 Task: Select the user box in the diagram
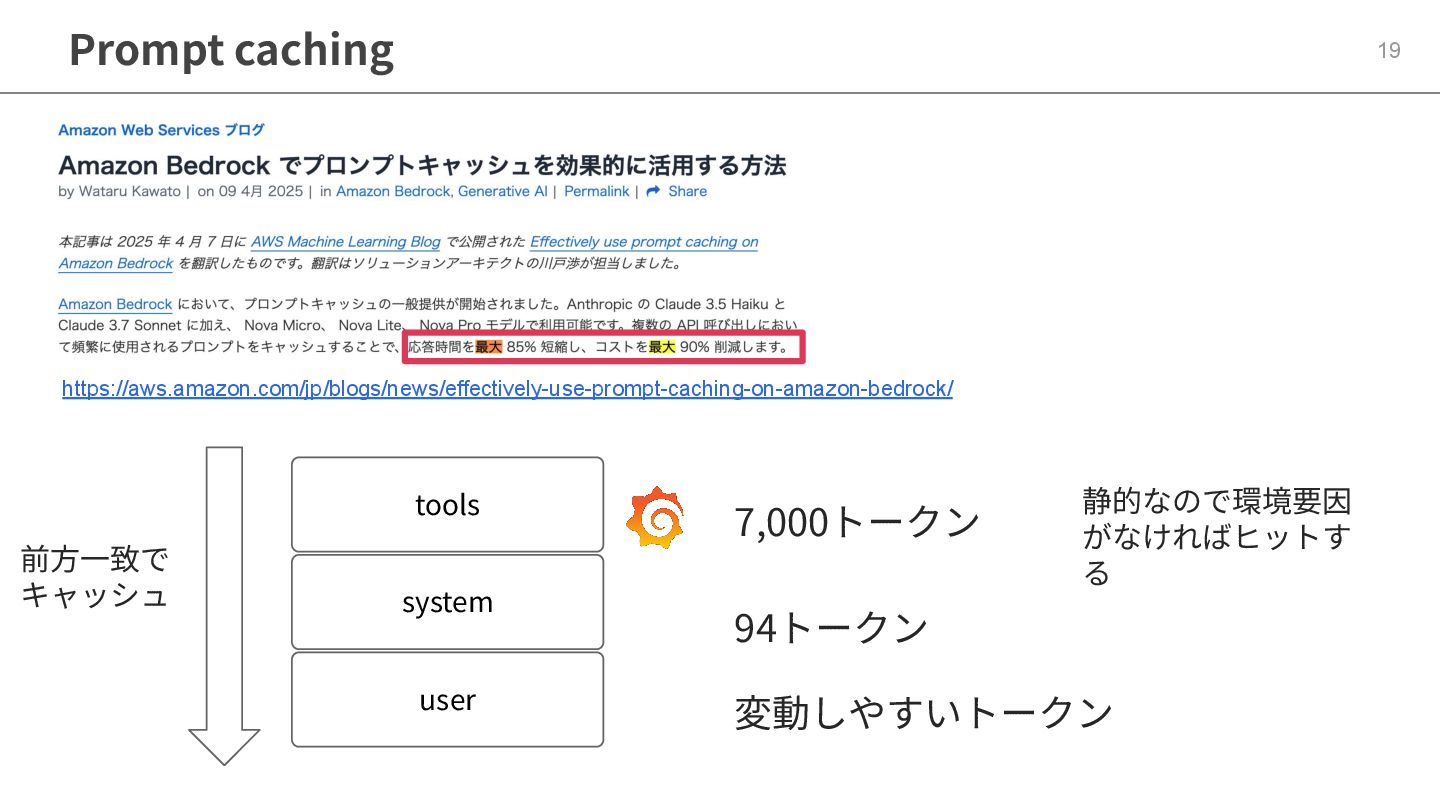(x=447, y=699)
